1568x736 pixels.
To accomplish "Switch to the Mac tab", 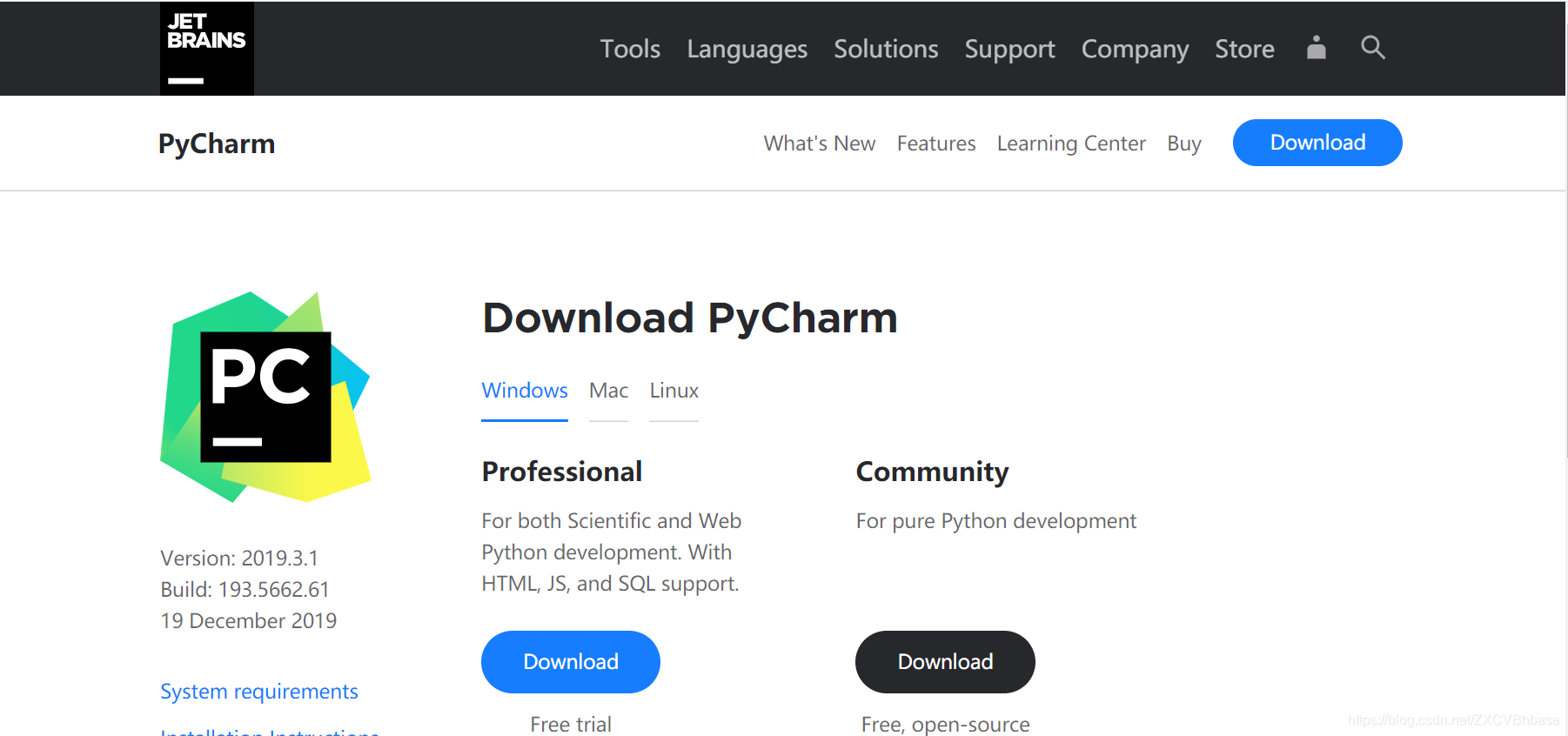I will pyautogui.click(x=608, y=391).
